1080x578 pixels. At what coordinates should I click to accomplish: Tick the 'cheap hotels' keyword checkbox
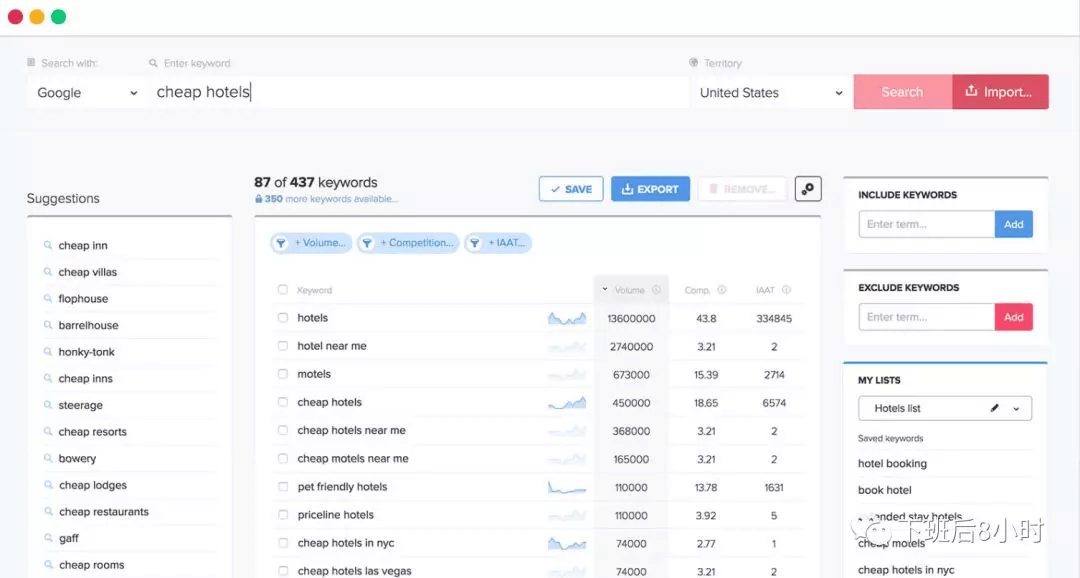283,402
